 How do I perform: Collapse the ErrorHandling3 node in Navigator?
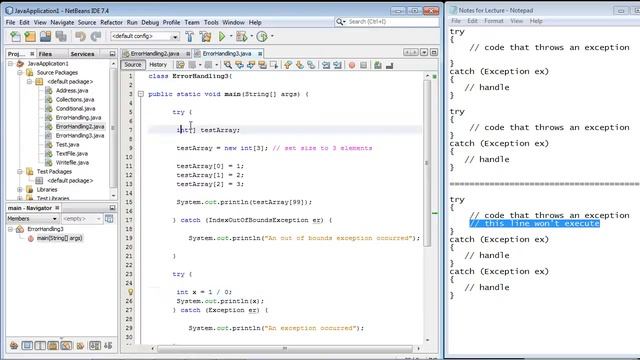pyautogui.click(x=11, y=229)
